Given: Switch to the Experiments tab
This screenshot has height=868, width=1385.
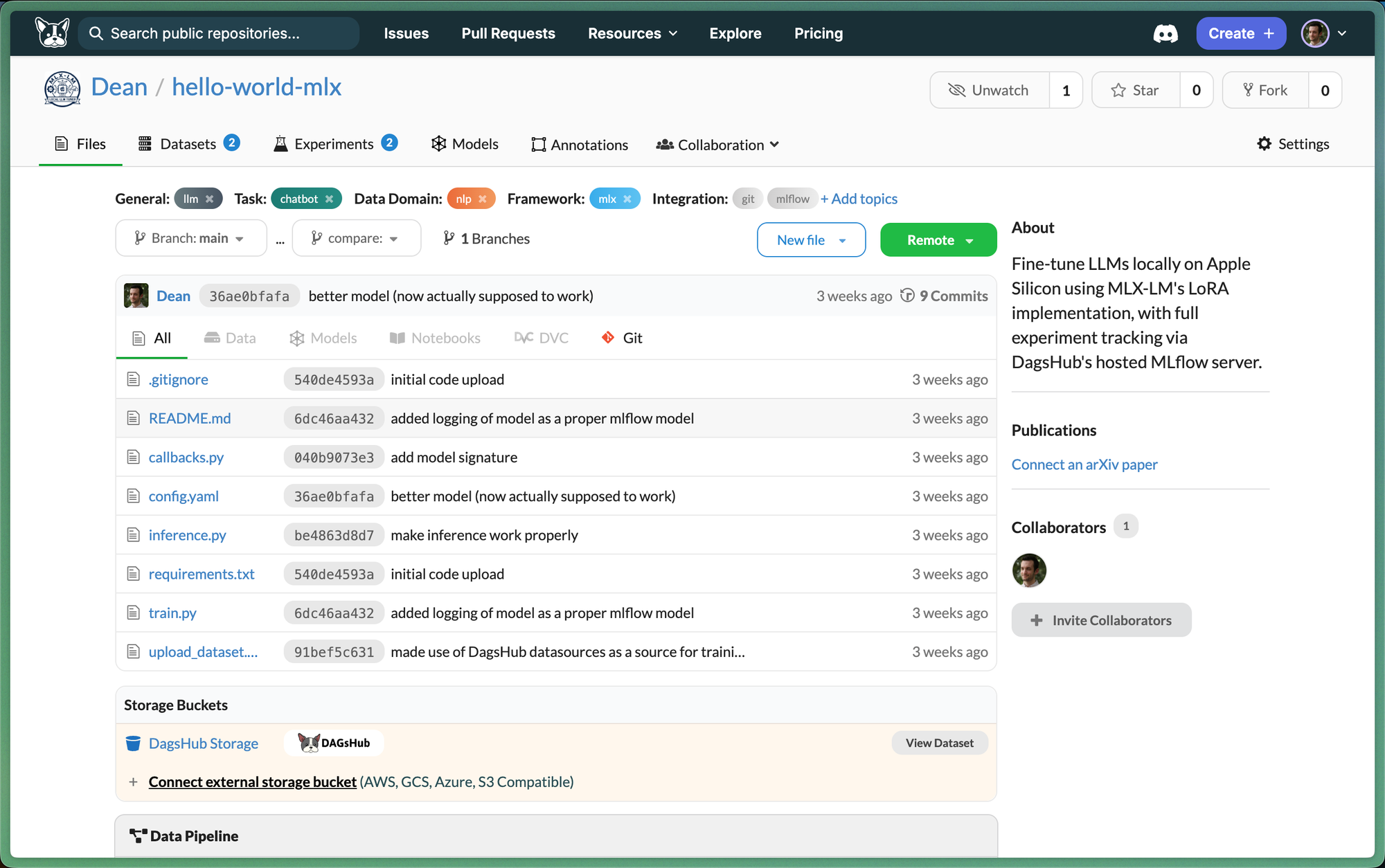Looking at the screenshot, I should [x=334, y=144].
